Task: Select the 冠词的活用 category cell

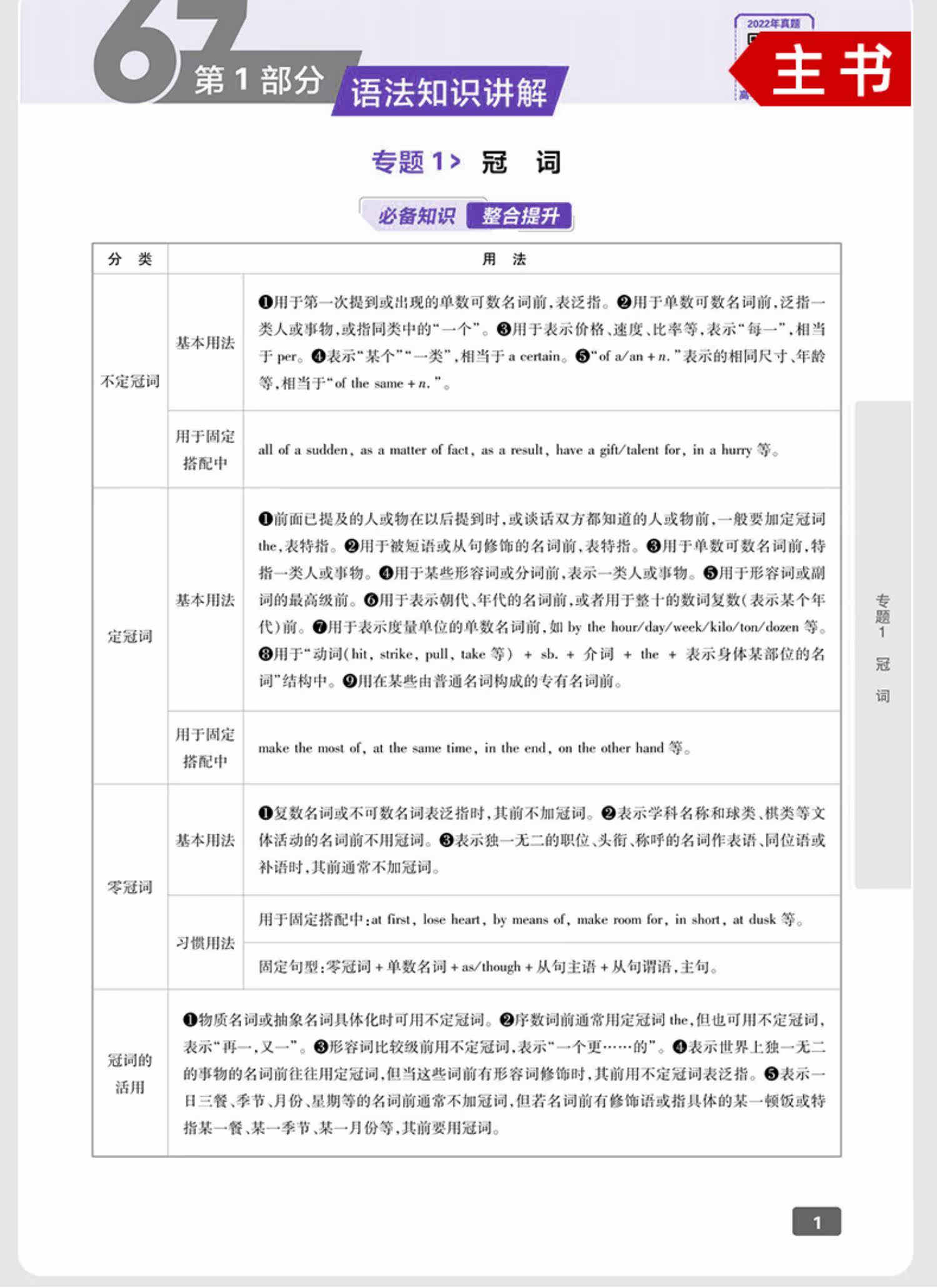Action: [130, 1073]
